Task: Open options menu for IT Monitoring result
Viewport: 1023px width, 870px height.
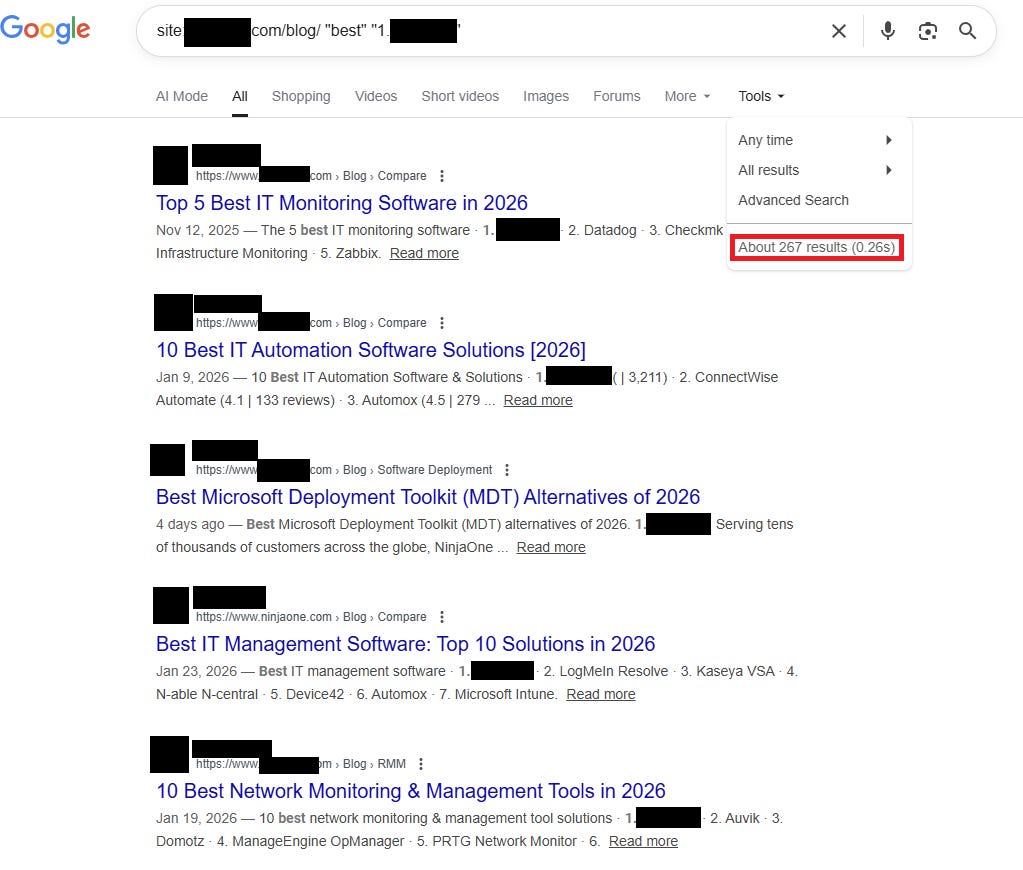Action: 442,176
